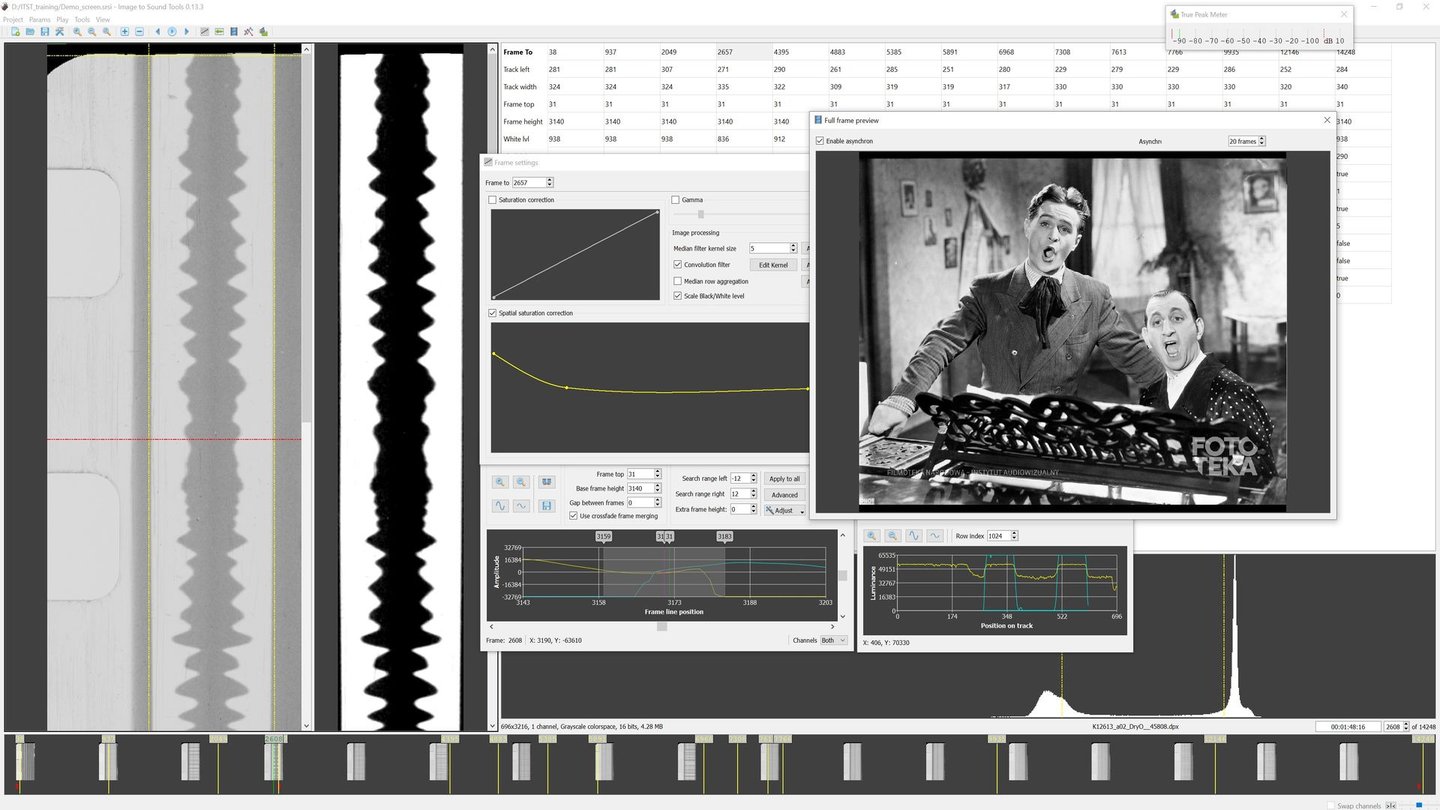Image resolution: width=1440 pixels, height=810 pixels.
Task: Open the Channels Both dropdown
Action: pyautogui.click(x=833, y=640)
